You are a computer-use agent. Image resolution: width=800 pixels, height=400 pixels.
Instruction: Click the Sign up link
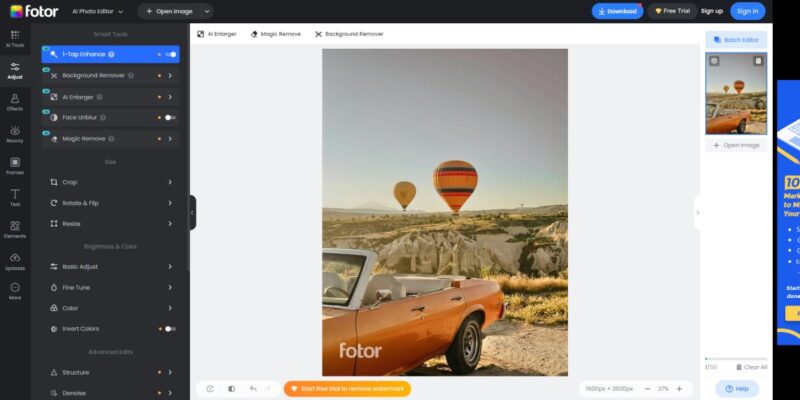(x=712, y=11)
